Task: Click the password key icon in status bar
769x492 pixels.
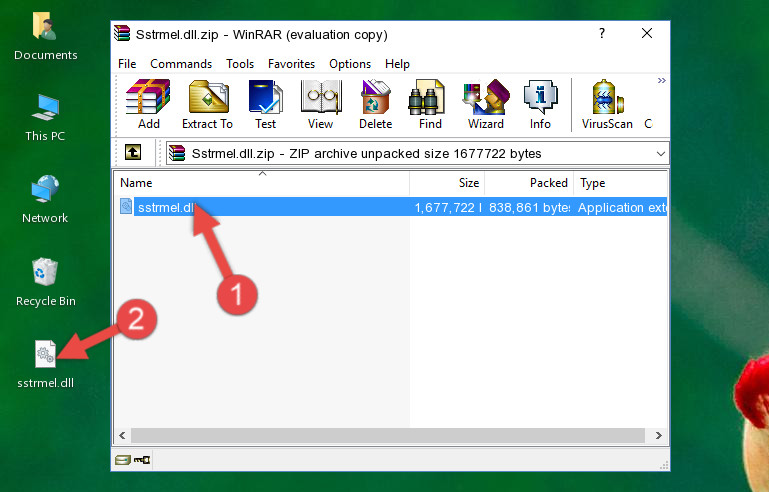Action: click(142, 460)
